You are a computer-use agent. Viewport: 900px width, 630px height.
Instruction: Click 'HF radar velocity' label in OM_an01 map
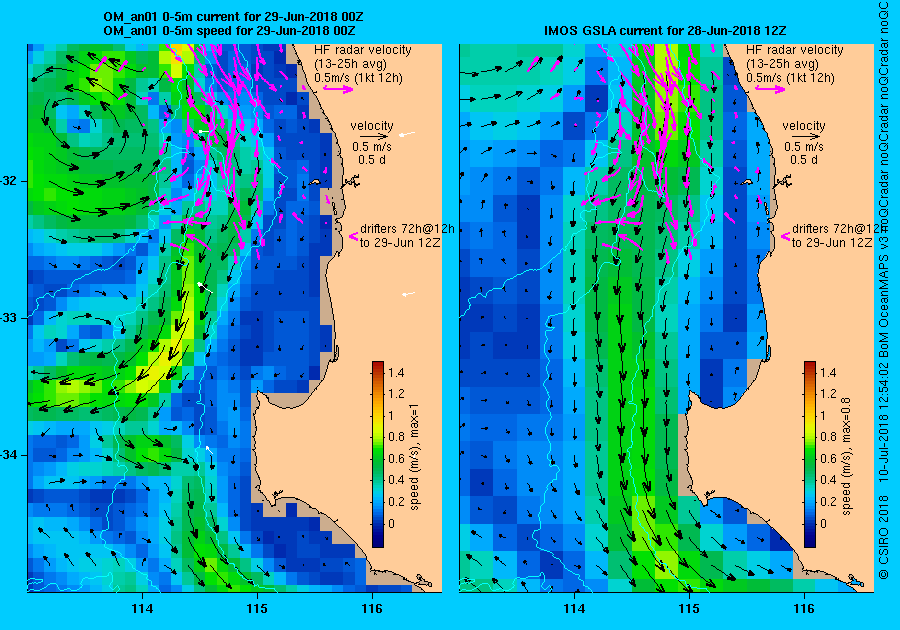pyautogui.click(x=363, y=50)
